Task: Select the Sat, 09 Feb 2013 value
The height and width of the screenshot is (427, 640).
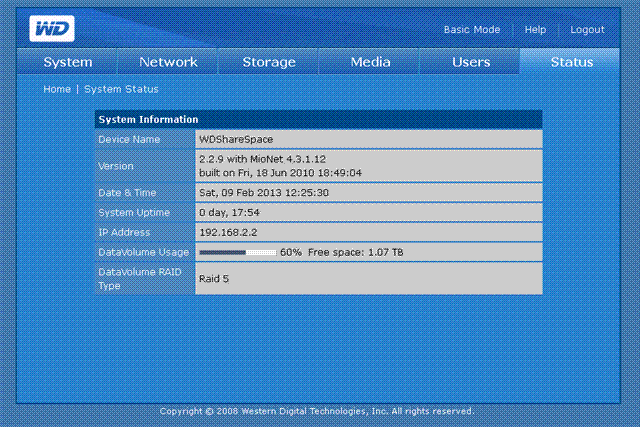Action: (264, 193)
